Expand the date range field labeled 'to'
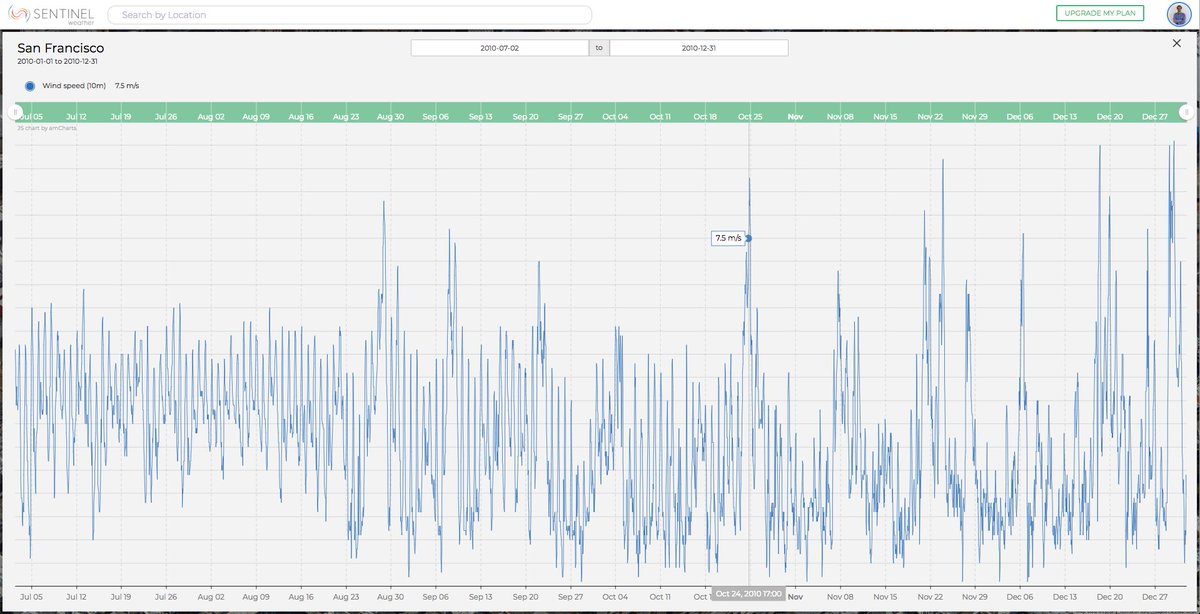1200x614 pixels. (x=598, y=46)
